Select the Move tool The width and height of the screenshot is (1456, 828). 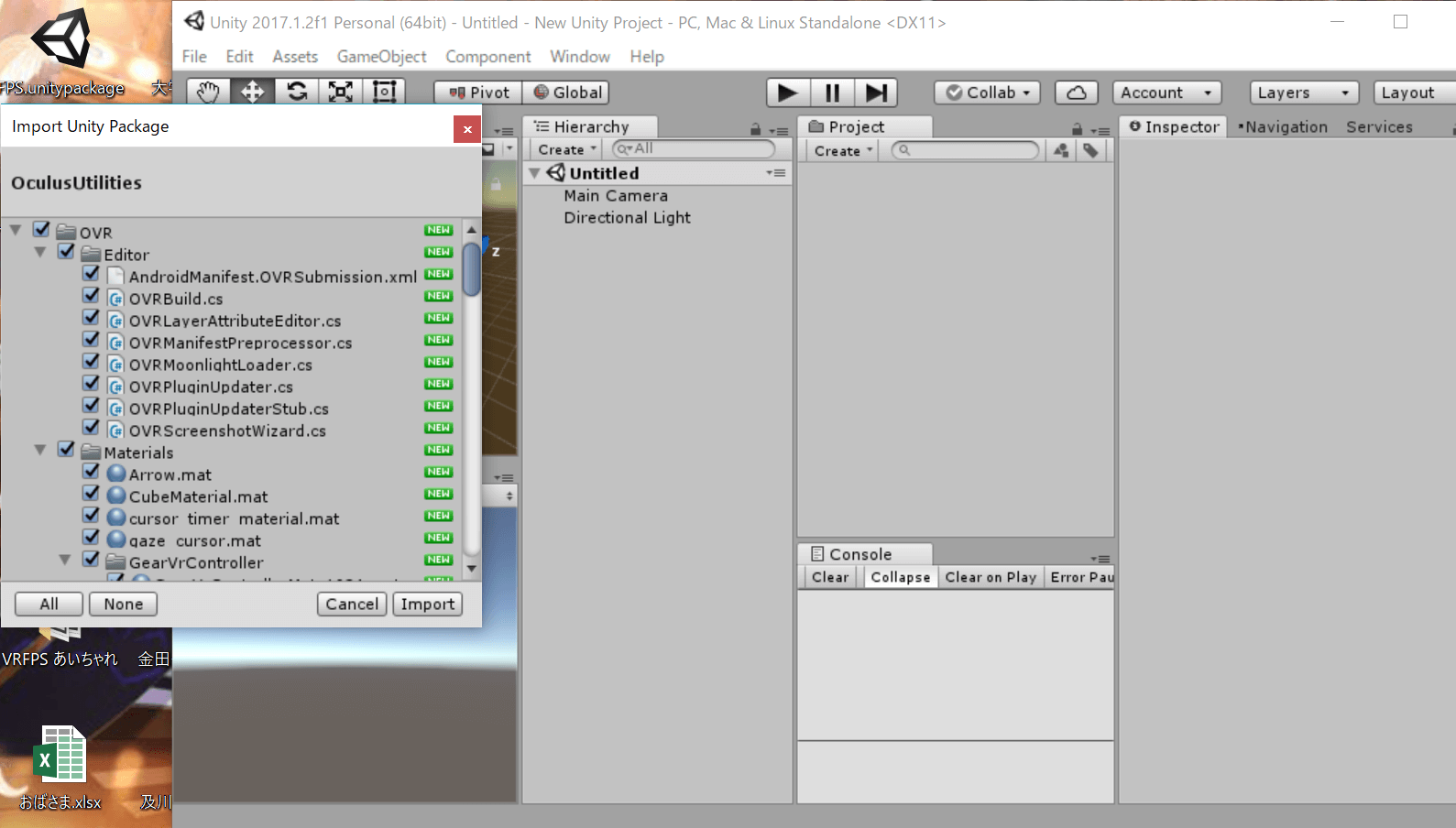click(252, 93)
